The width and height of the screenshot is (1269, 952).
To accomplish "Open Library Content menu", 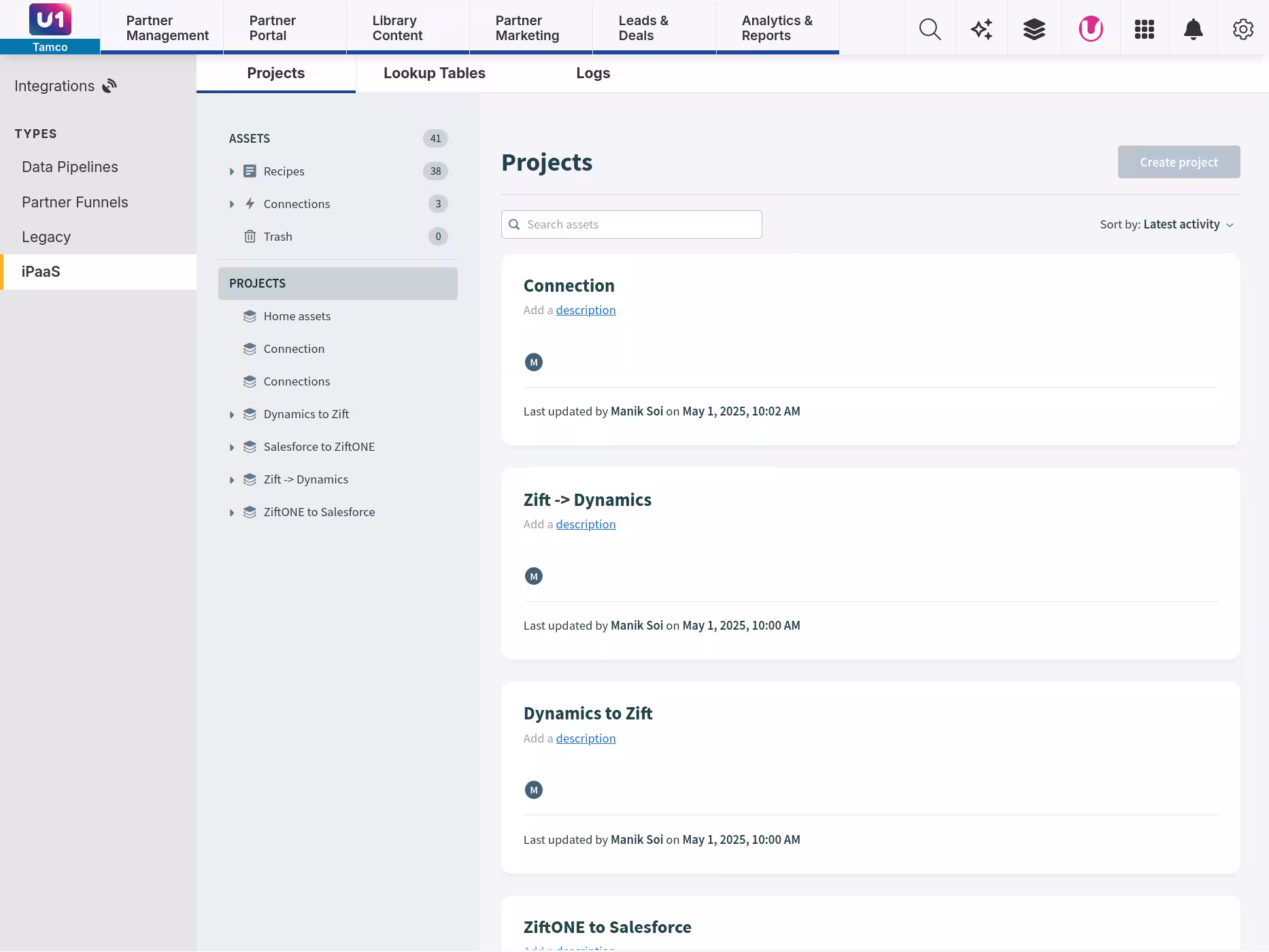I will pyautogui.click(x=408, y=28).
